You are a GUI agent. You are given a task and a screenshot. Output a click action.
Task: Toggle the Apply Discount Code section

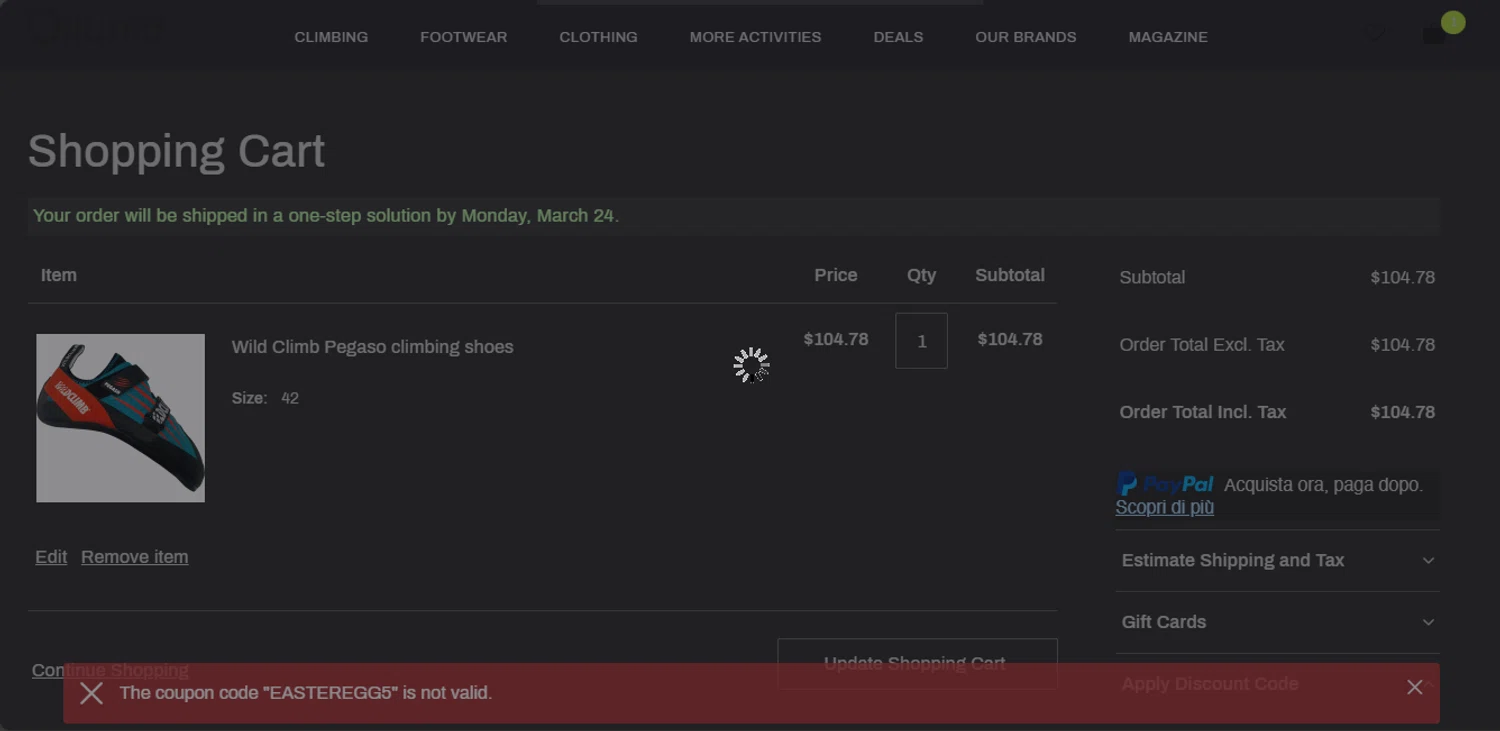[x=1277, y=684]
